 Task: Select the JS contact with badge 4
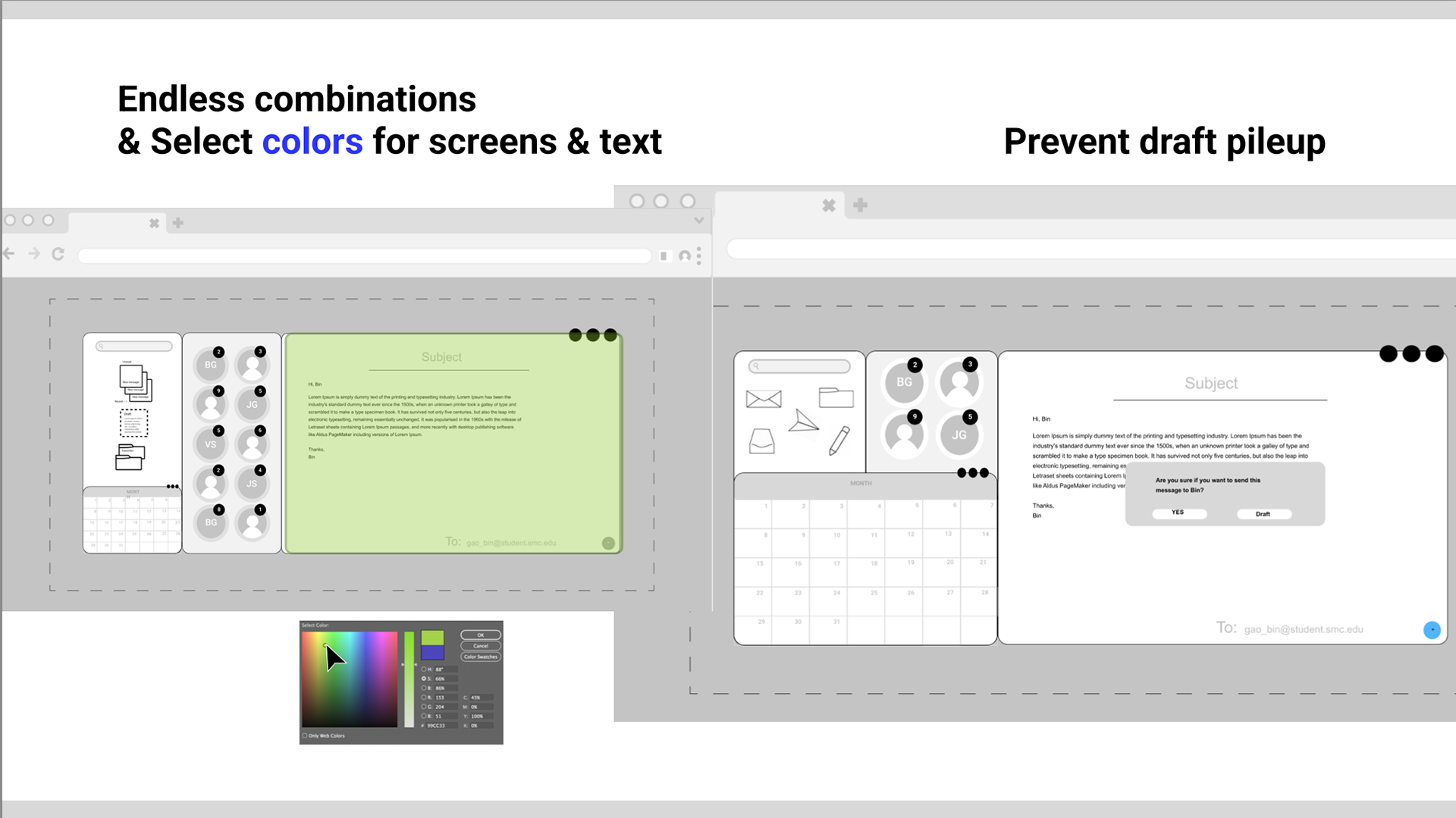point(252,484)
